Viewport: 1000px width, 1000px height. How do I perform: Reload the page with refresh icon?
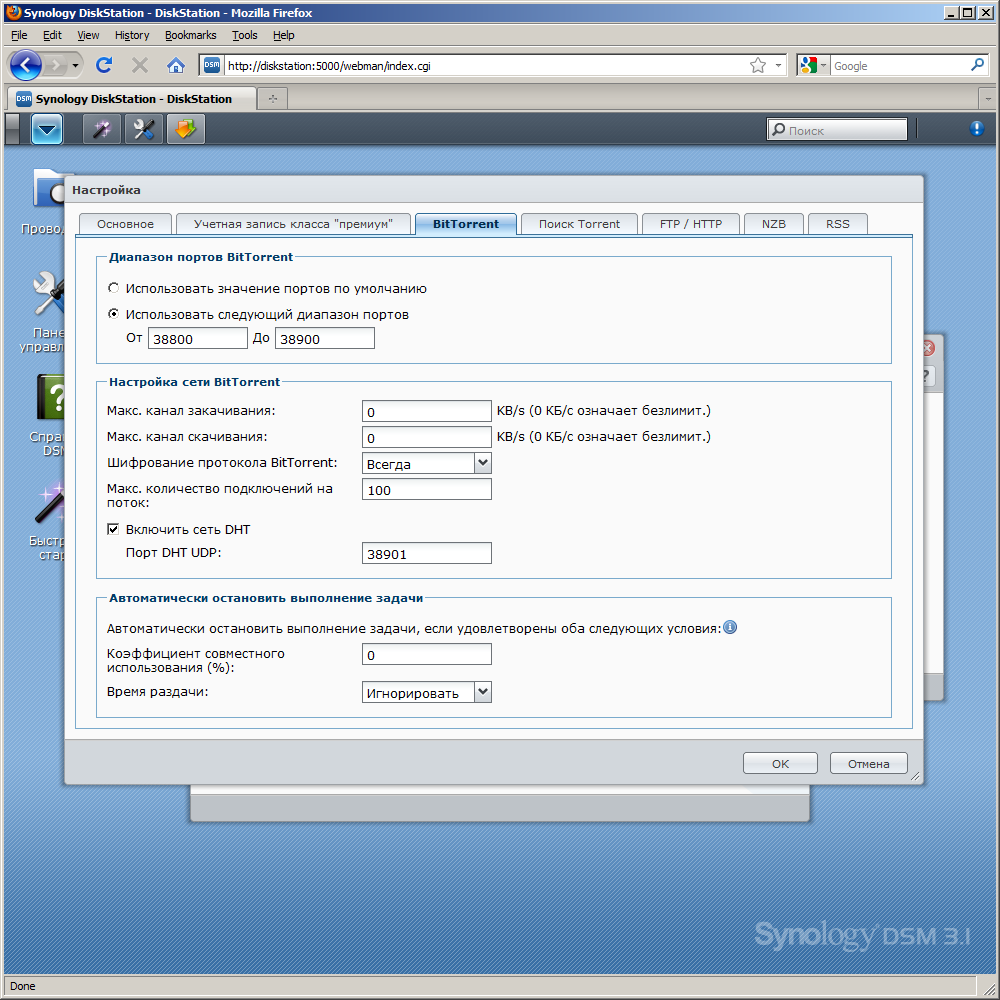click(104, 65)
